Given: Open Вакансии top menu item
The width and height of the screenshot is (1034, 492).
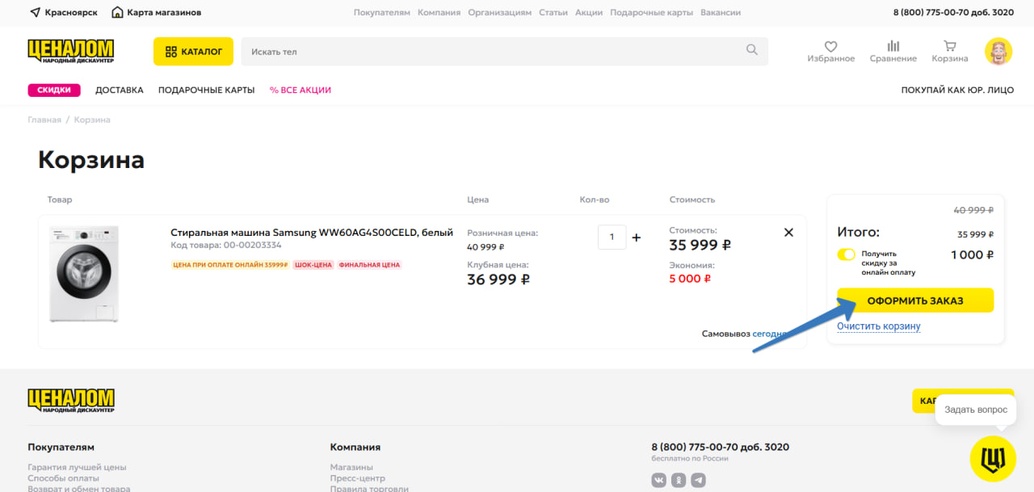Looking at the screenshot, I should 720,13.
